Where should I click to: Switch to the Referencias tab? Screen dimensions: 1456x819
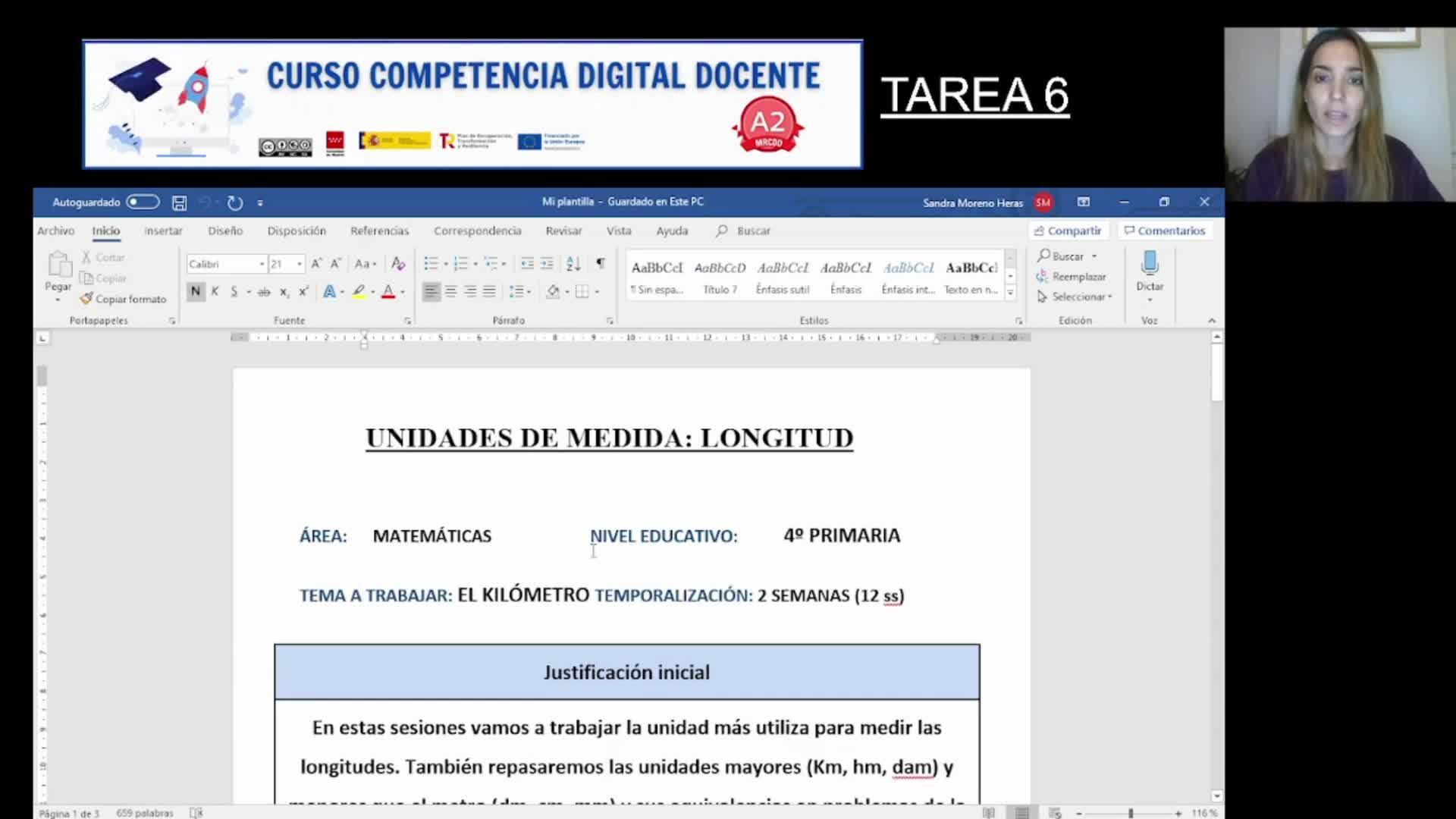379,231
